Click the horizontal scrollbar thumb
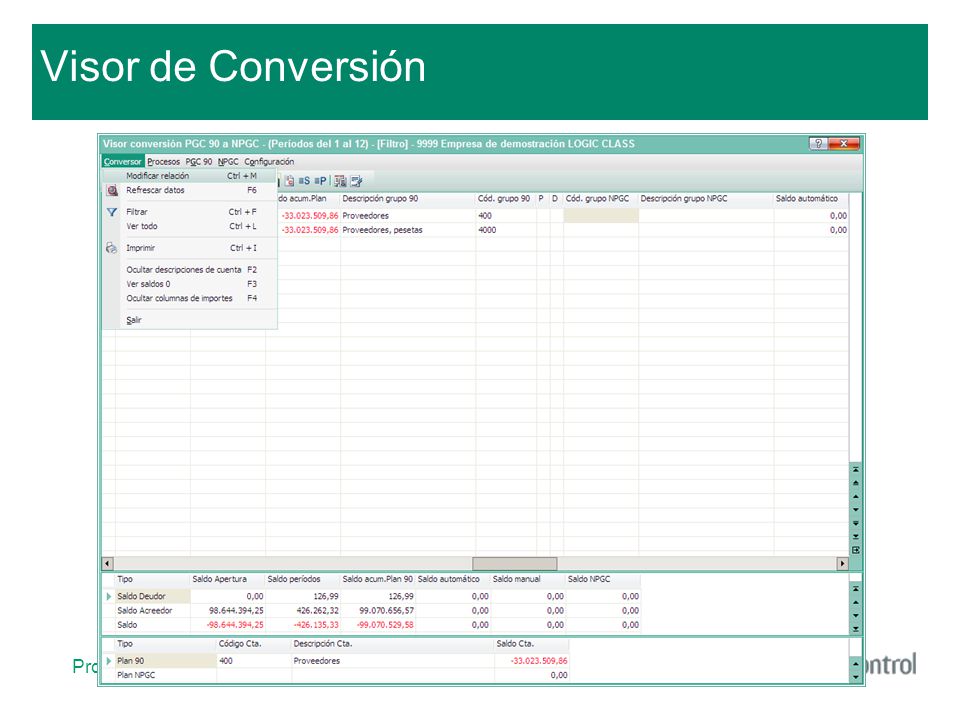 coord(514,563)
